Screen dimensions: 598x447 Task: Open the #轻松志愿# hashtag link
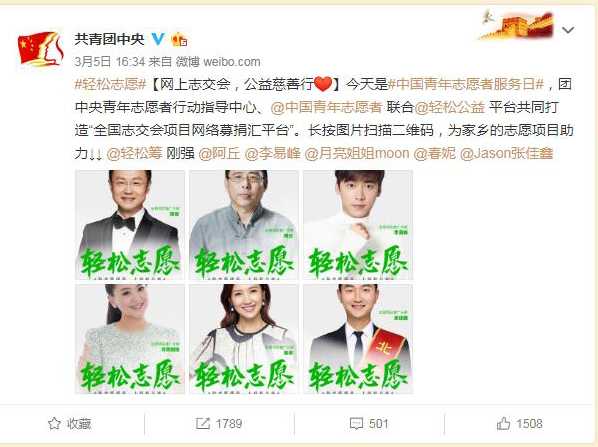click(x=111, y=84)
